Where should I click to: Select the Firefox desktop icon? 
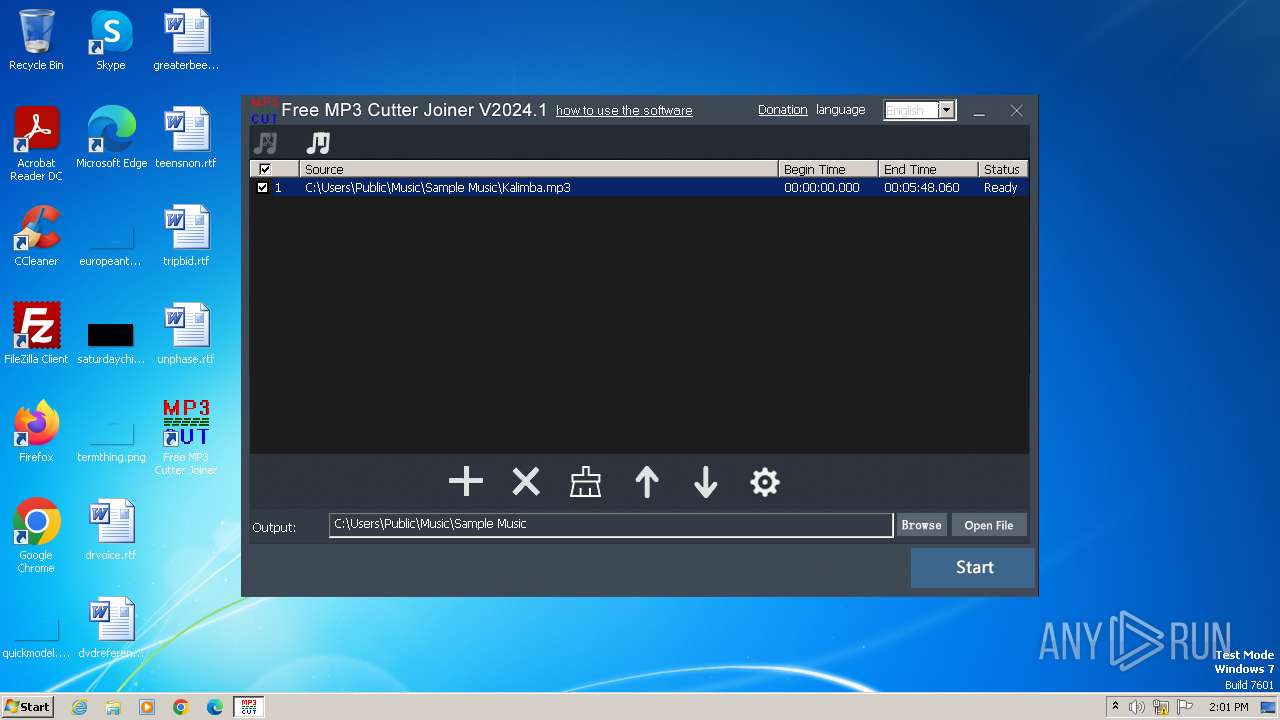click(x=36, y=432)
